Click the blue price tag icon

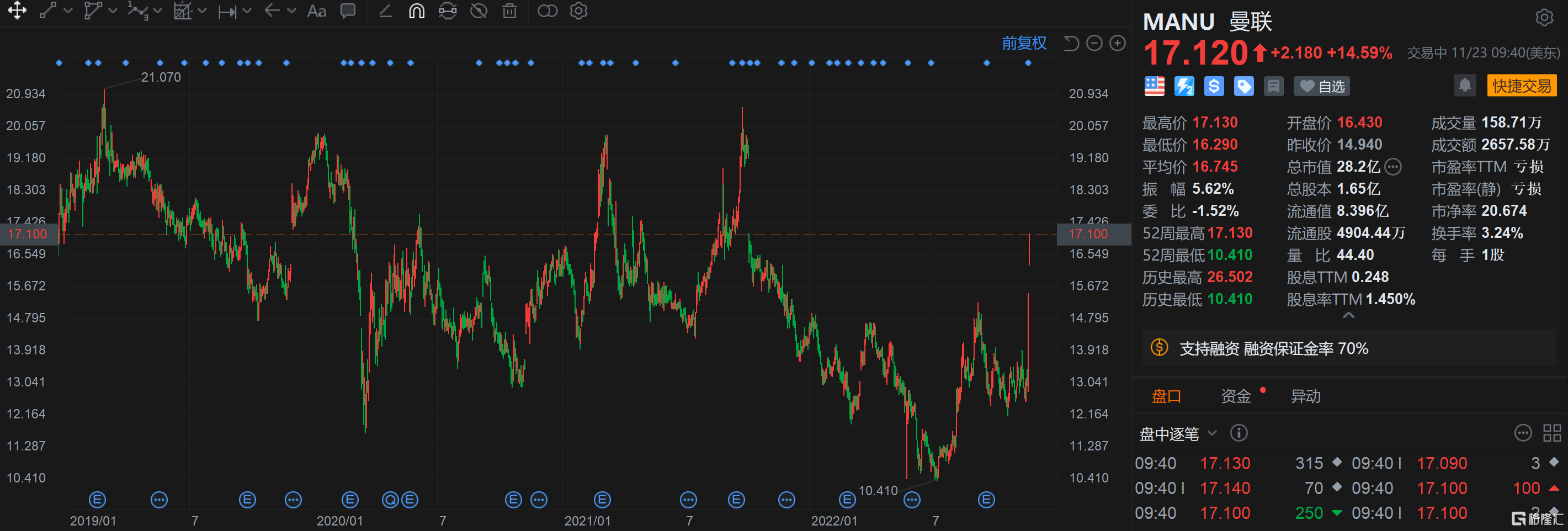[1243, 87]
